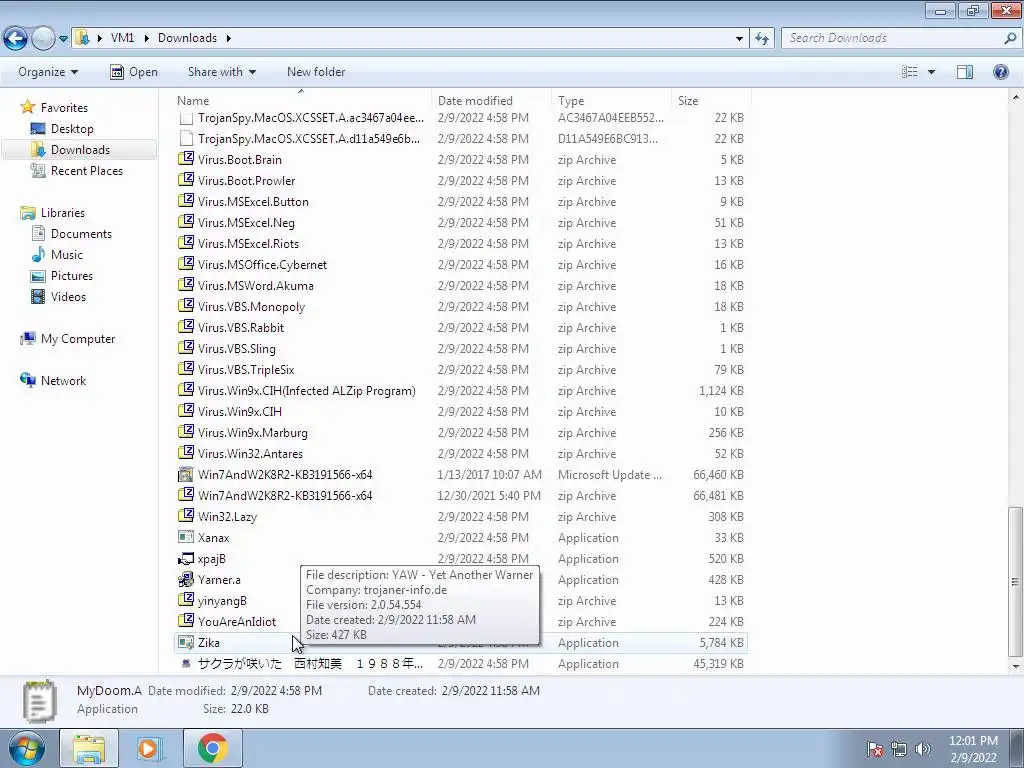Select the Virus.Boot.Prowler zip icon
1024x768 pixels.
pyautogui.click(x=186, y=180)
